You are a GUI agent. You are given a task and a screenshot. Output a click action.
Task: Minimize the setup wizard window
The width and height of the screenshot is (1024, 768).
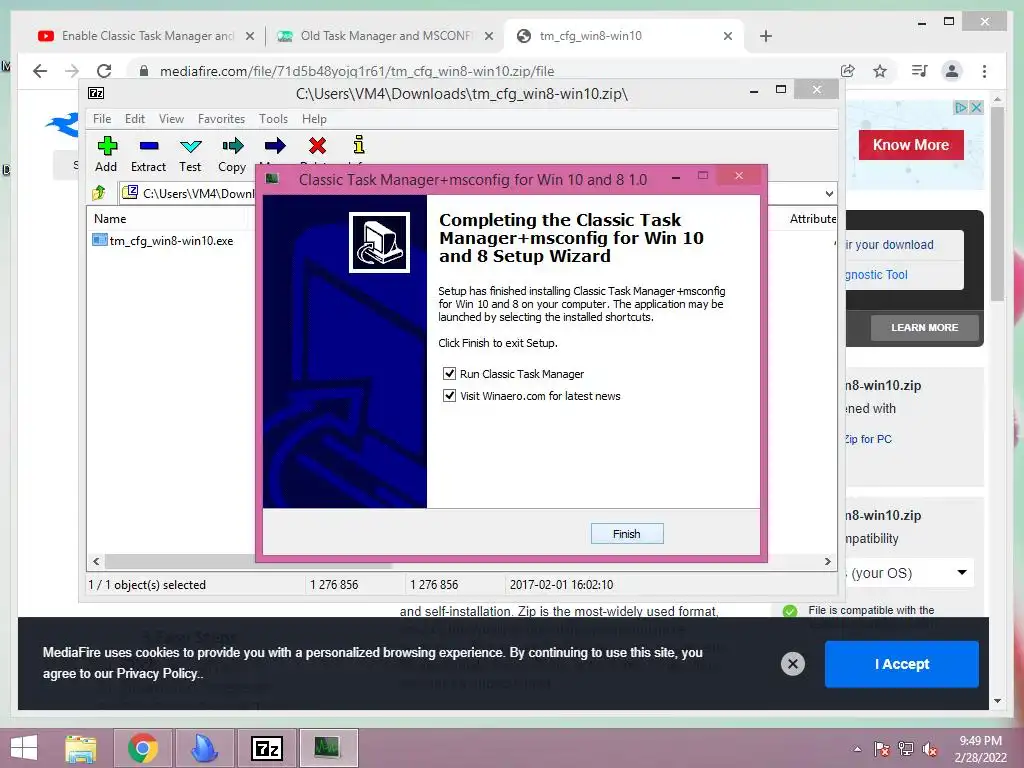[x=676, y=177]
